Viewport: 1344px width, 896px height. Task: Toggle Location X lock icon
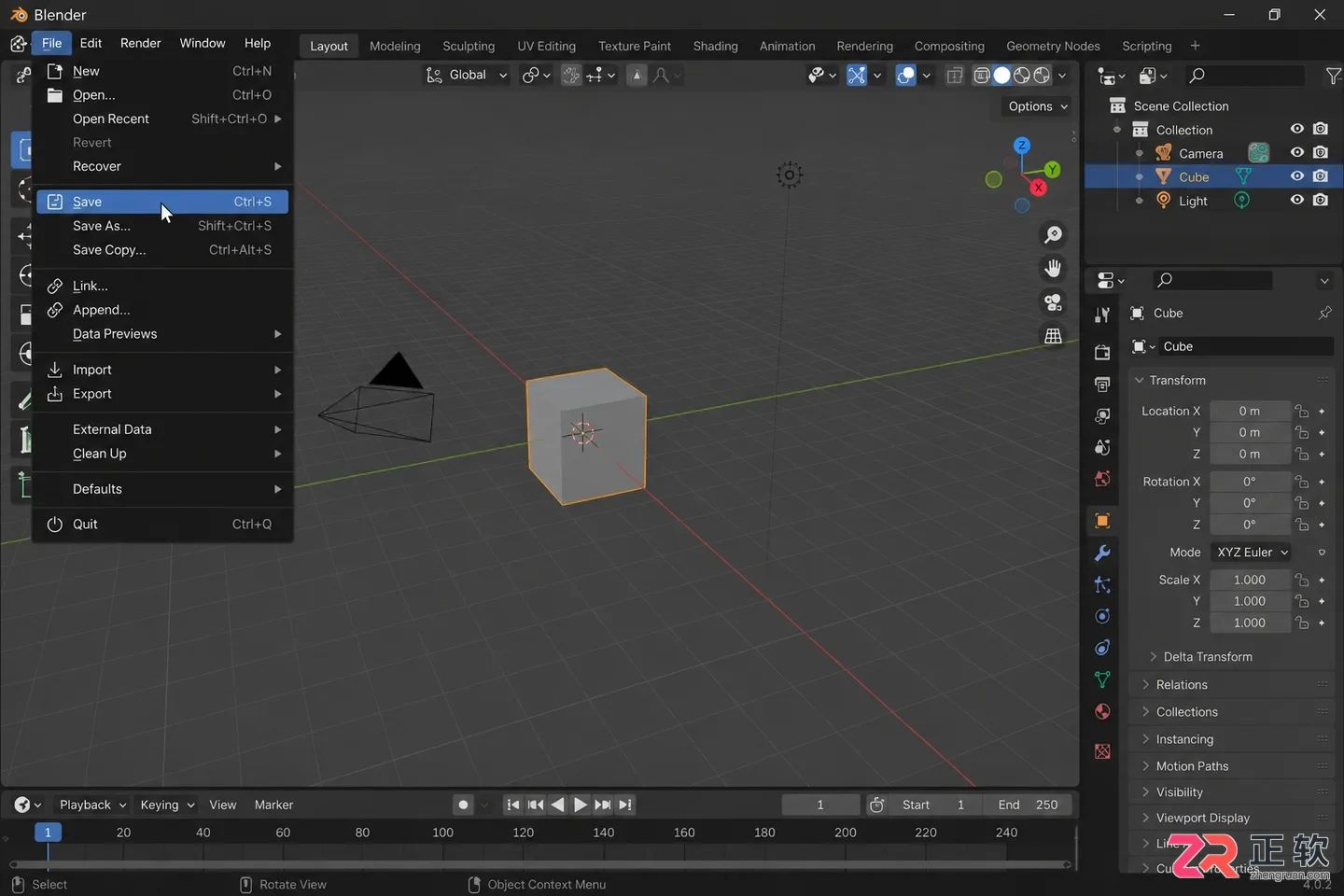pyautogui.click(x=1302, y=411)
